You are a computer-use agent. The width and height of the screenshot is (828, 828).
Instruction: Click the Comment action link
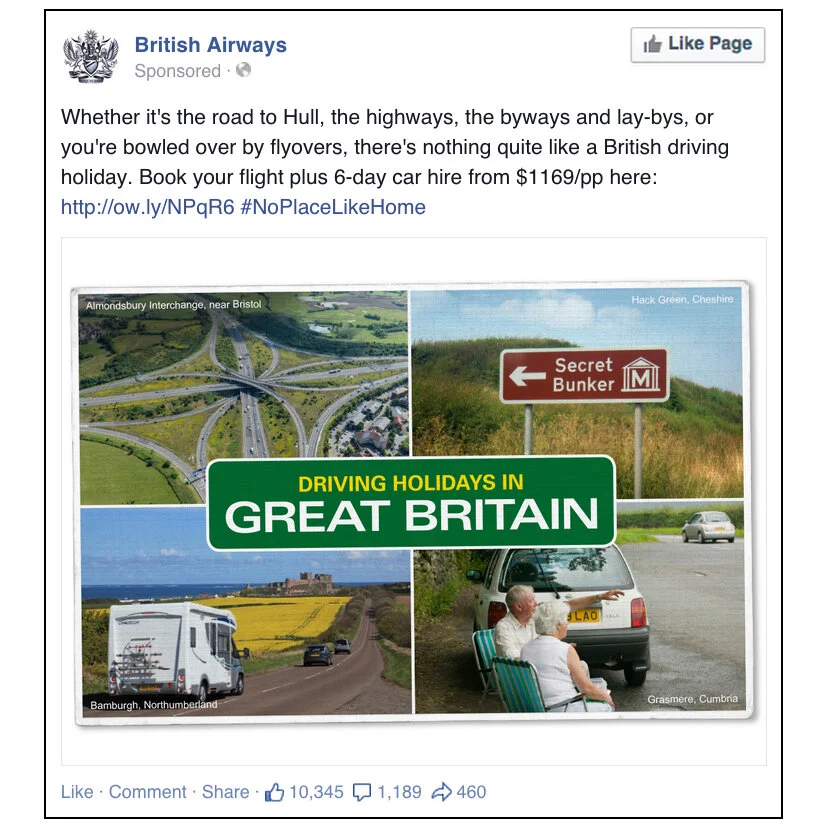coord(148,792)
